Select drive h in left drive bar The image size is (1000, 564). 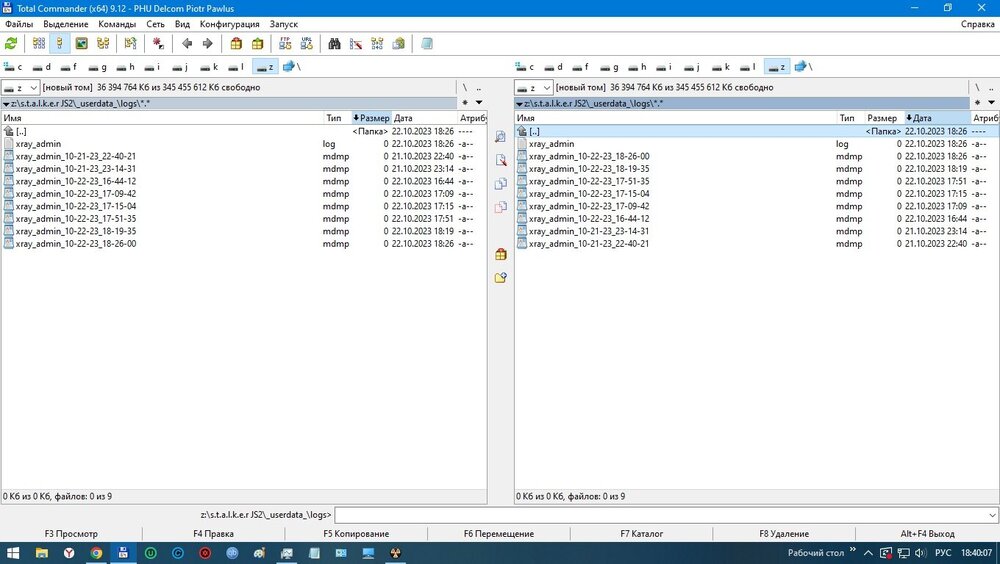124,67
